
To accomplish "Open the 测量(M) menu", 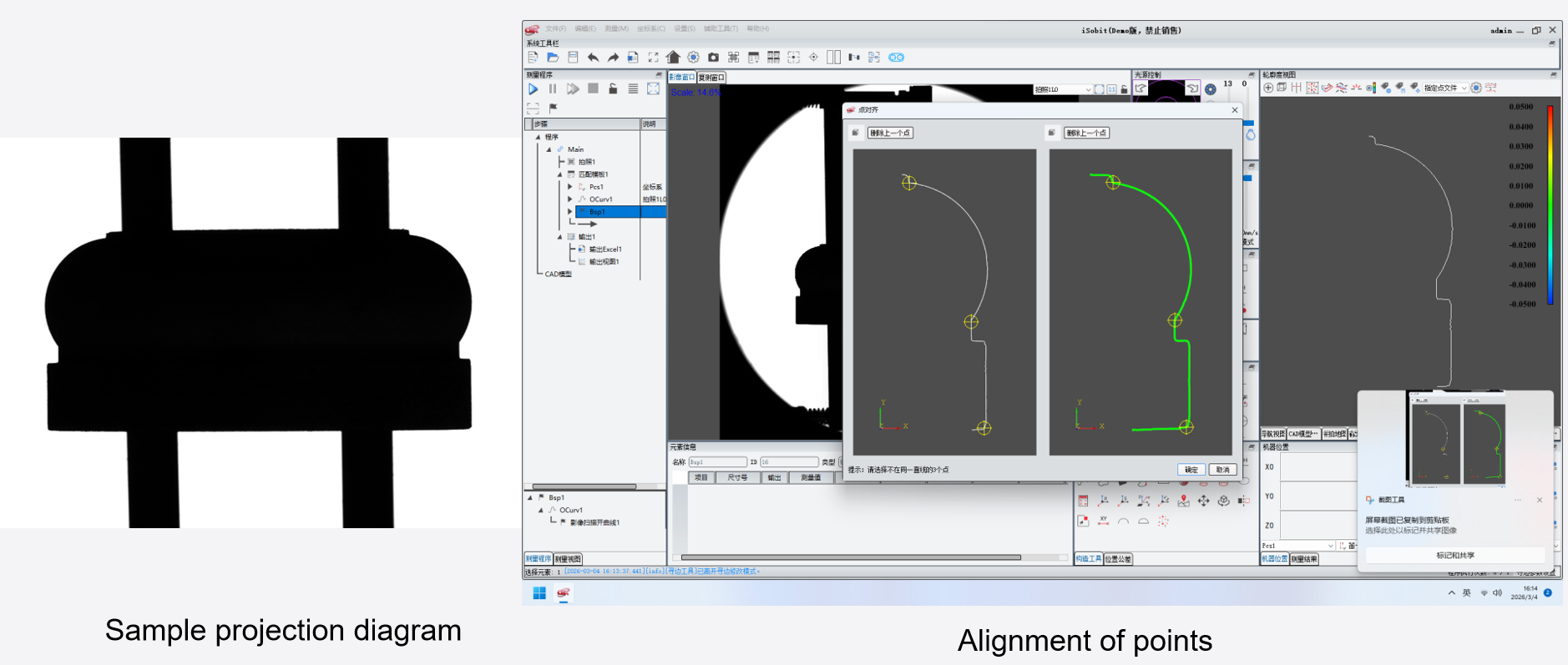I will pyautogui.click(x=616, y=29).
